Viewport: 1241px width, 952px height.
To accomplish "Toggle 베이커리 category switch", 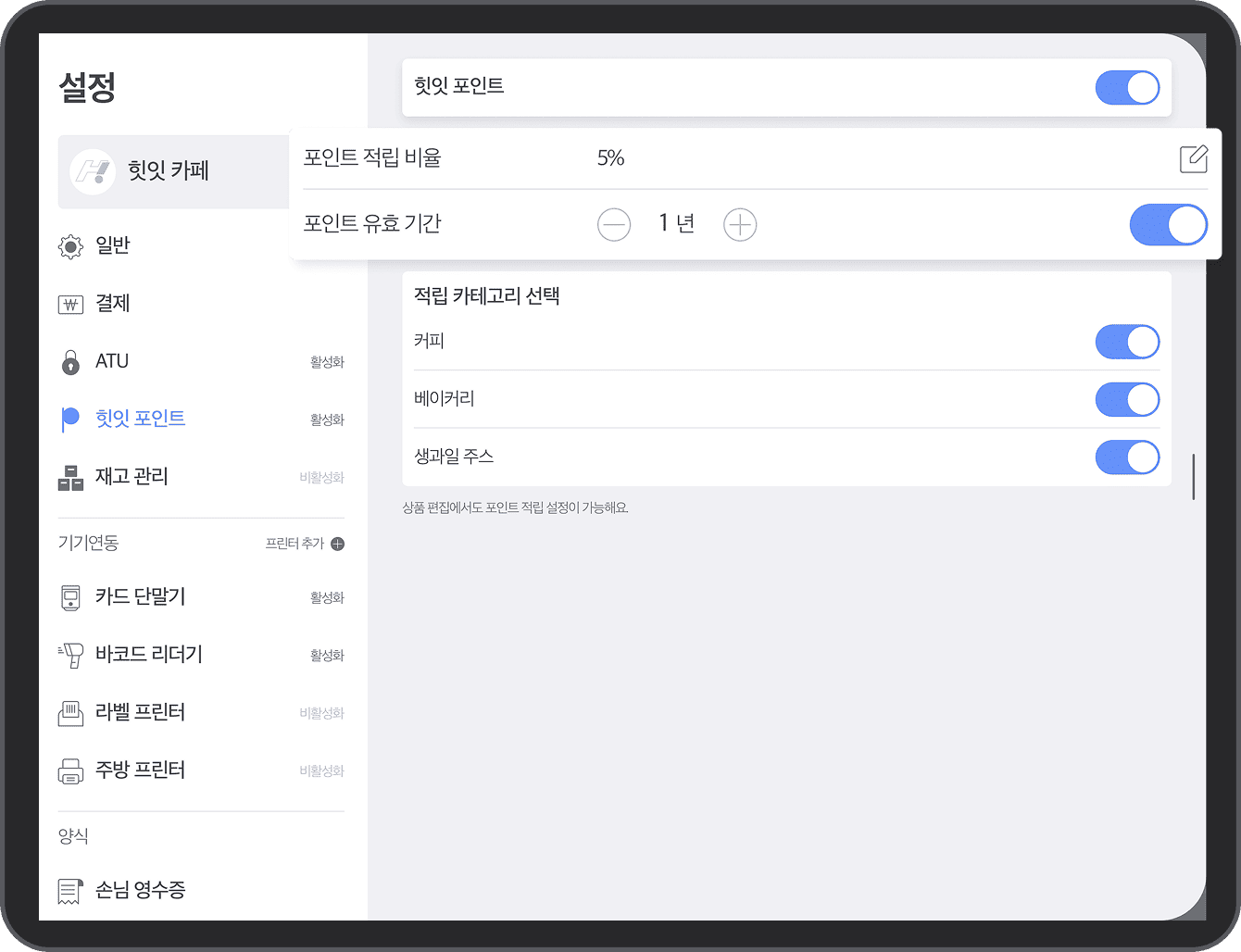I will 1126,400.
